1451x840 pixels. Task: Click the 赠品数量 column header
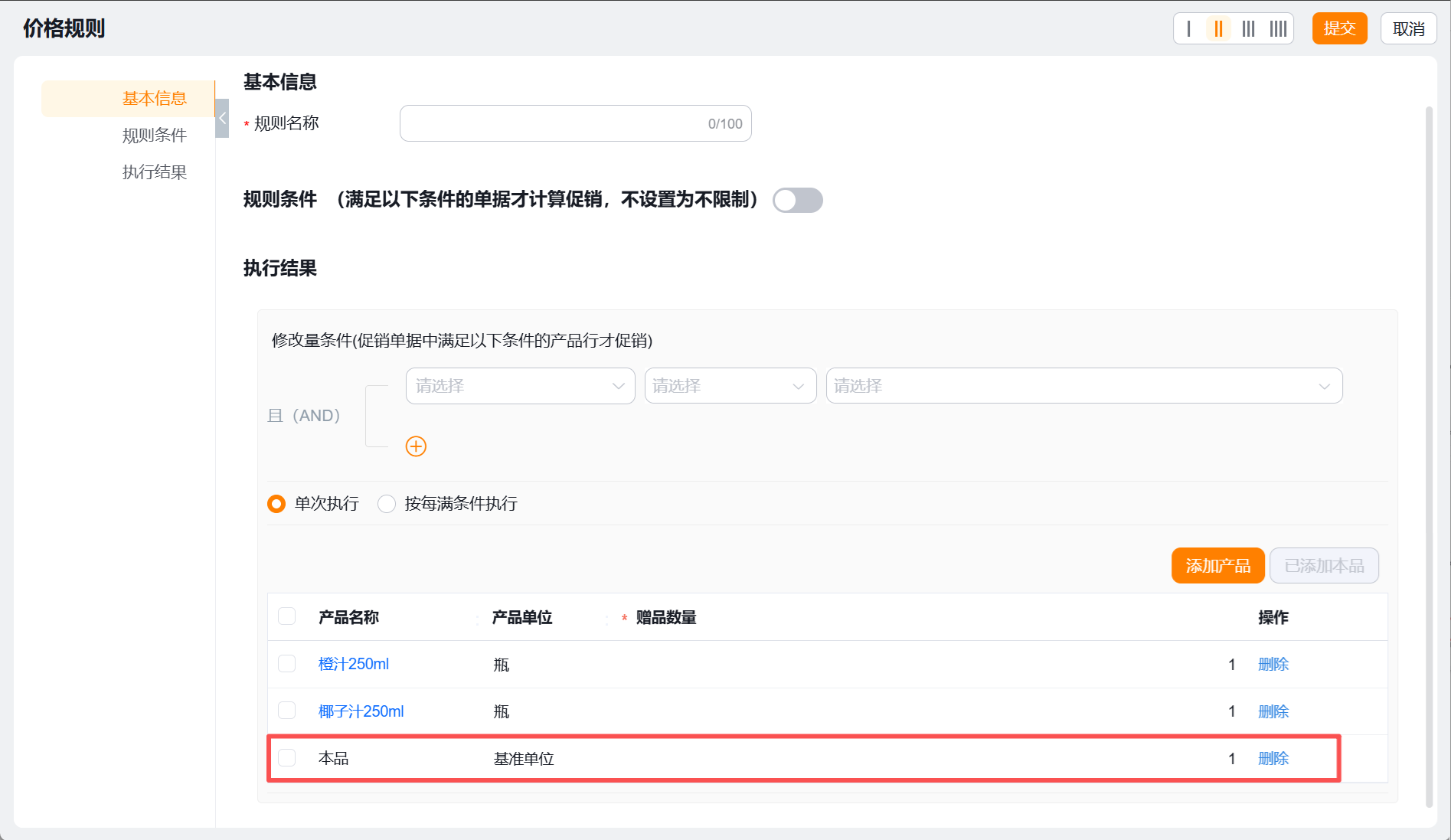coord(666,617)
